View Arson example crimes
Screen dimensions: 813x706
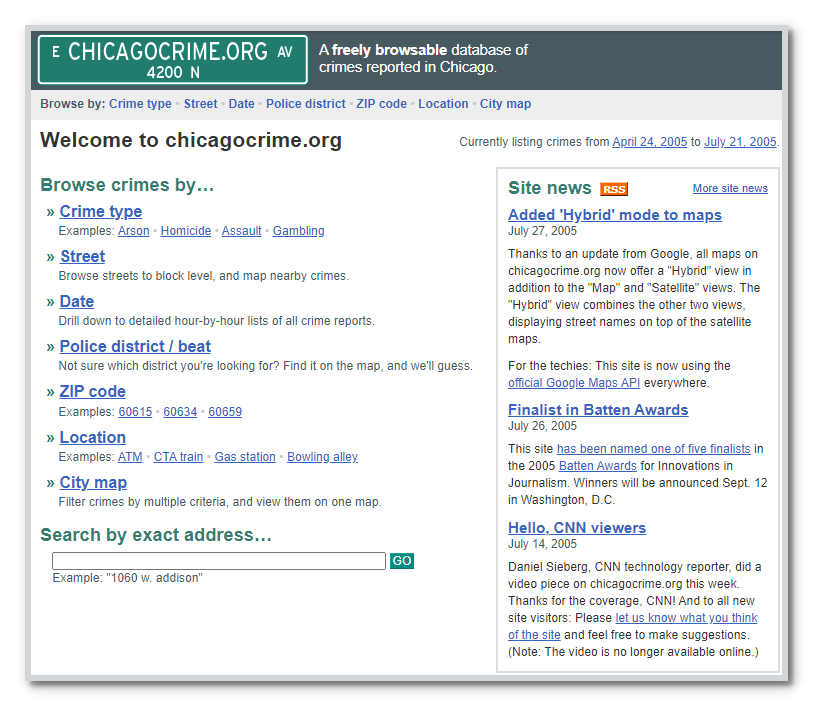coord(134,231)
